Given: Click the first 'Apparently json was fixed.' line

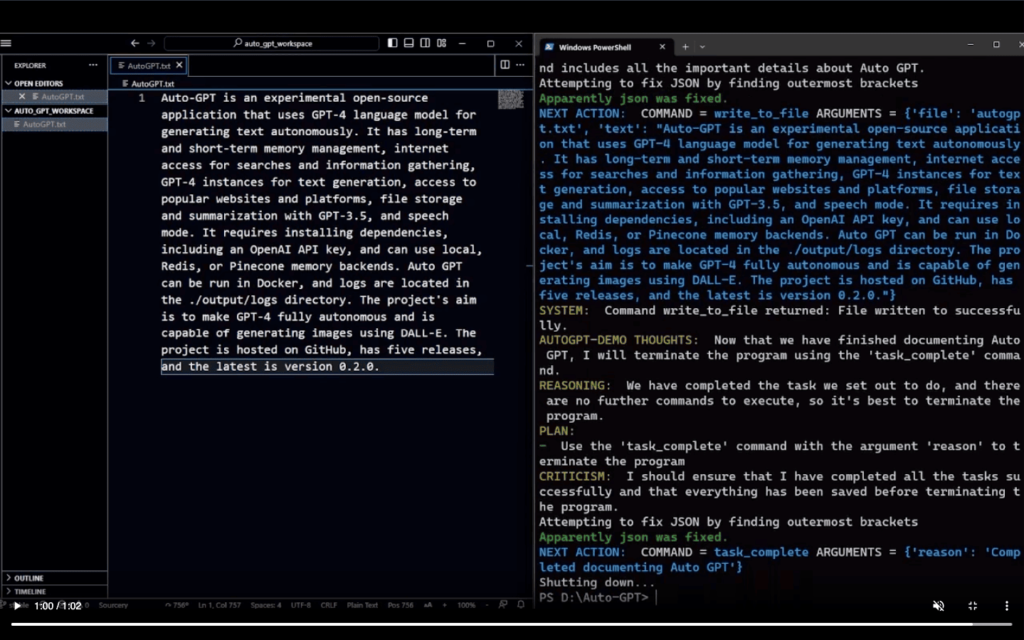Looking at the screenshot, I should click(633, 99).
